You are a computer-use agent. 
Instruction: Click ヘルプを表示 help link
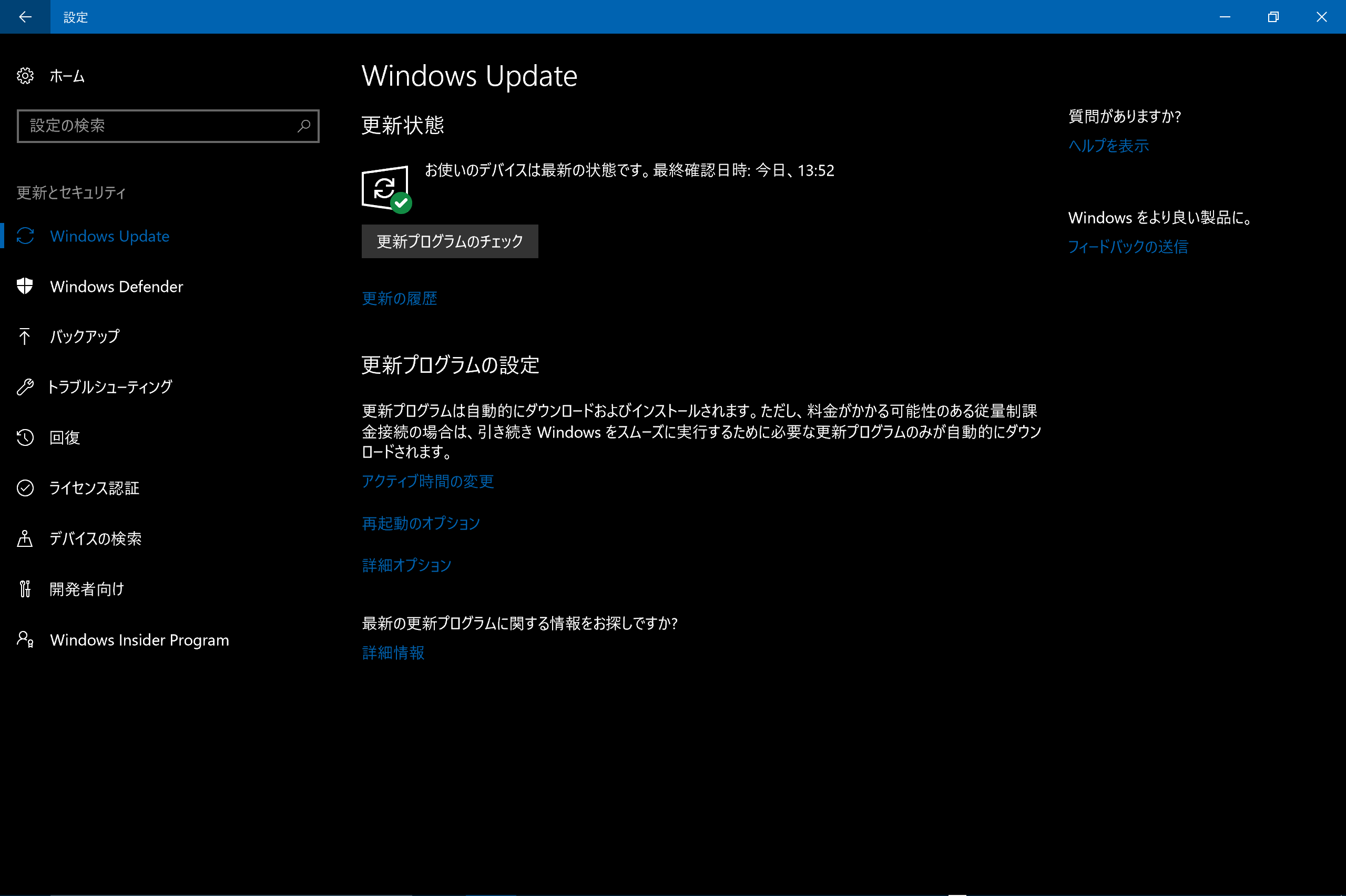pos(1108,146)
